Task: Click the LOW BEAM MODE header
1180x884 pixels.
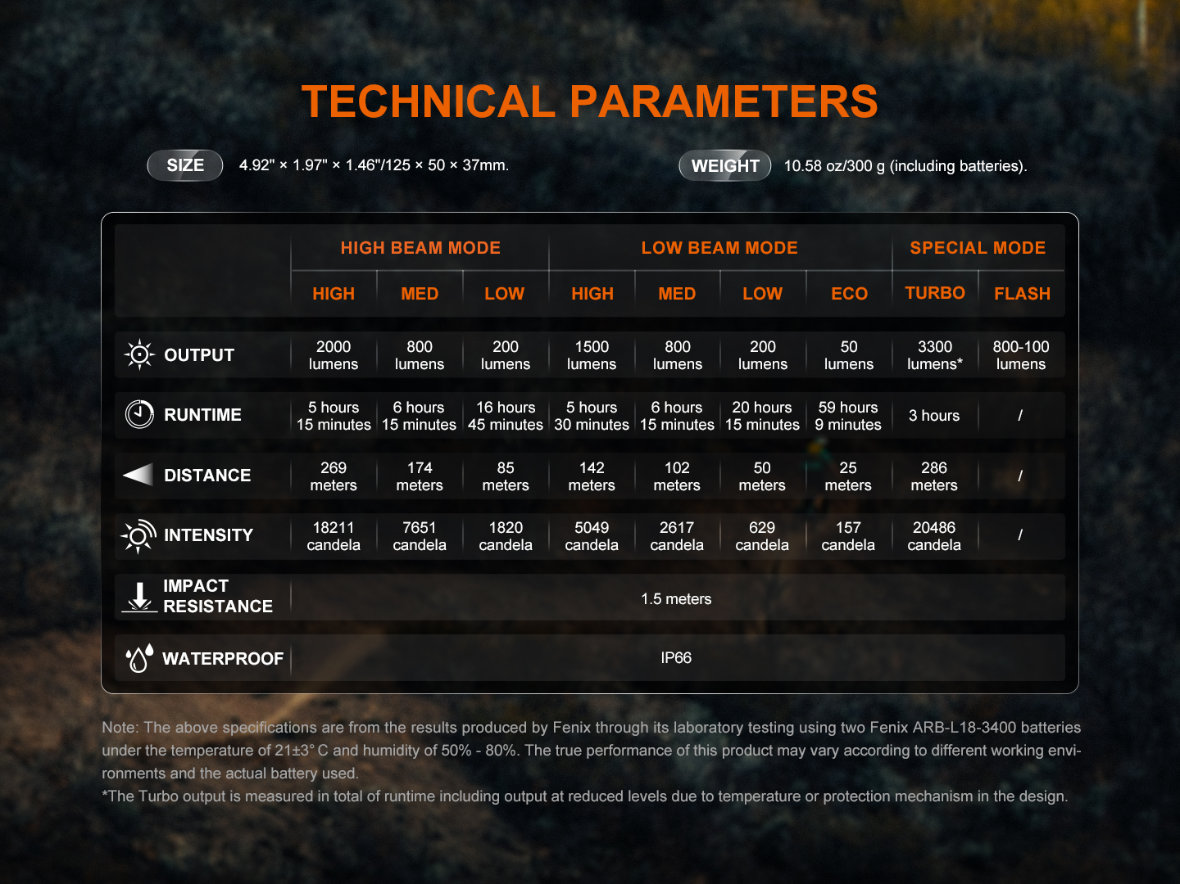Action: [x=719, y=248]
